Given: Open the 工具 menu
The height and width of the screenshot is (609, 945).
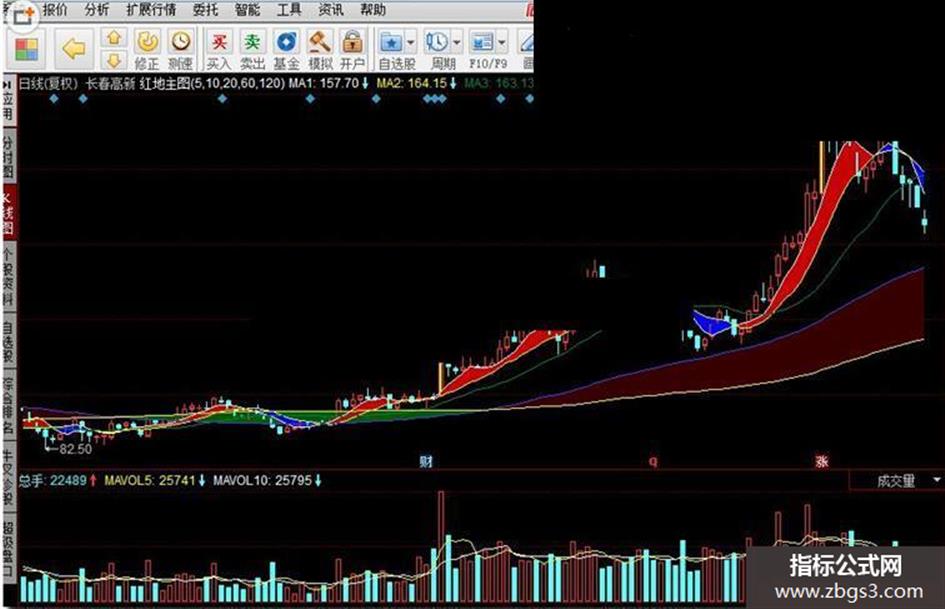Looking at the screenshot, I should pos(289,10).
